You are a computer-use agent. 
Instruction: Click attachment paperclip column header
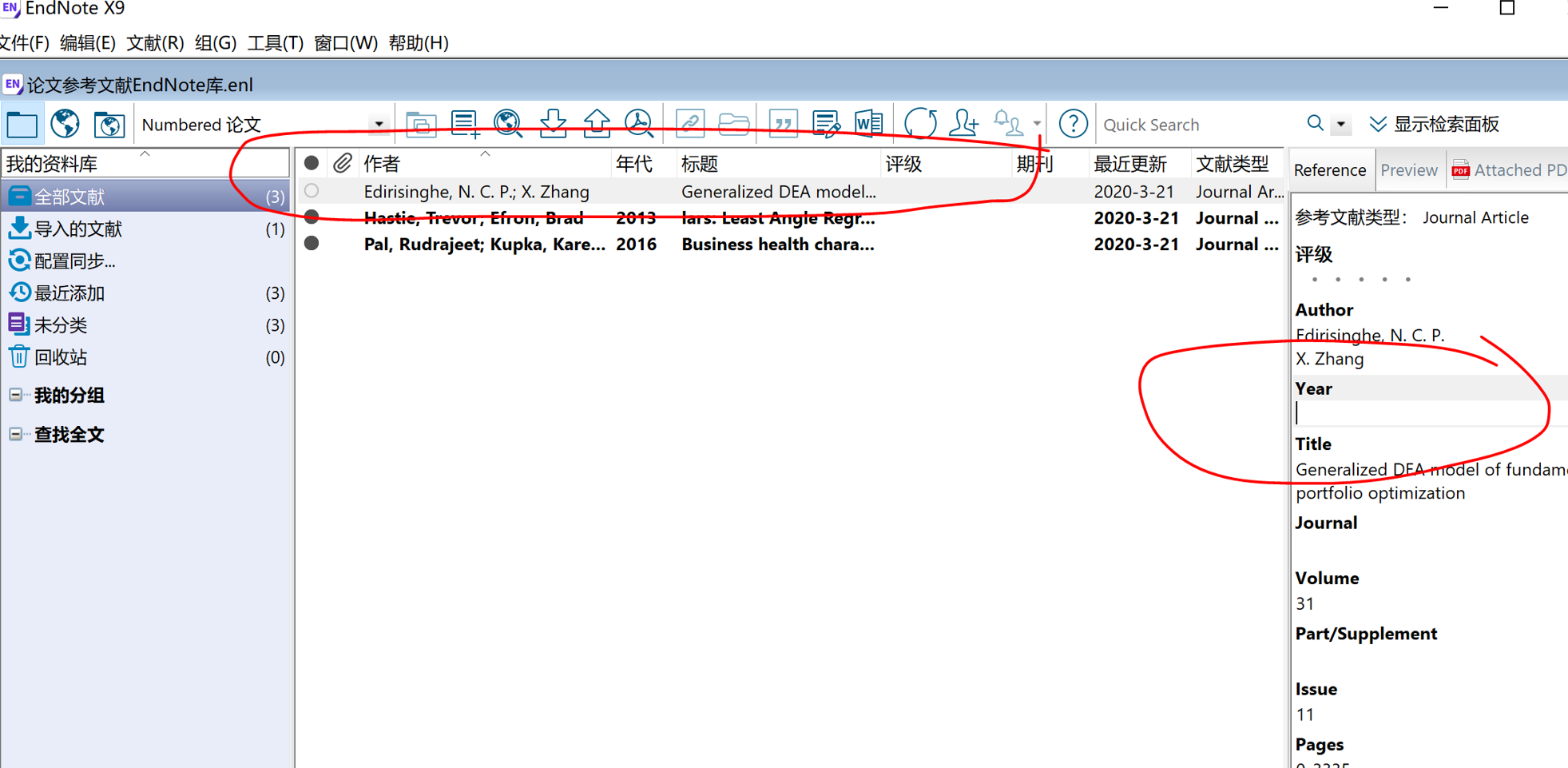(342, 163)
